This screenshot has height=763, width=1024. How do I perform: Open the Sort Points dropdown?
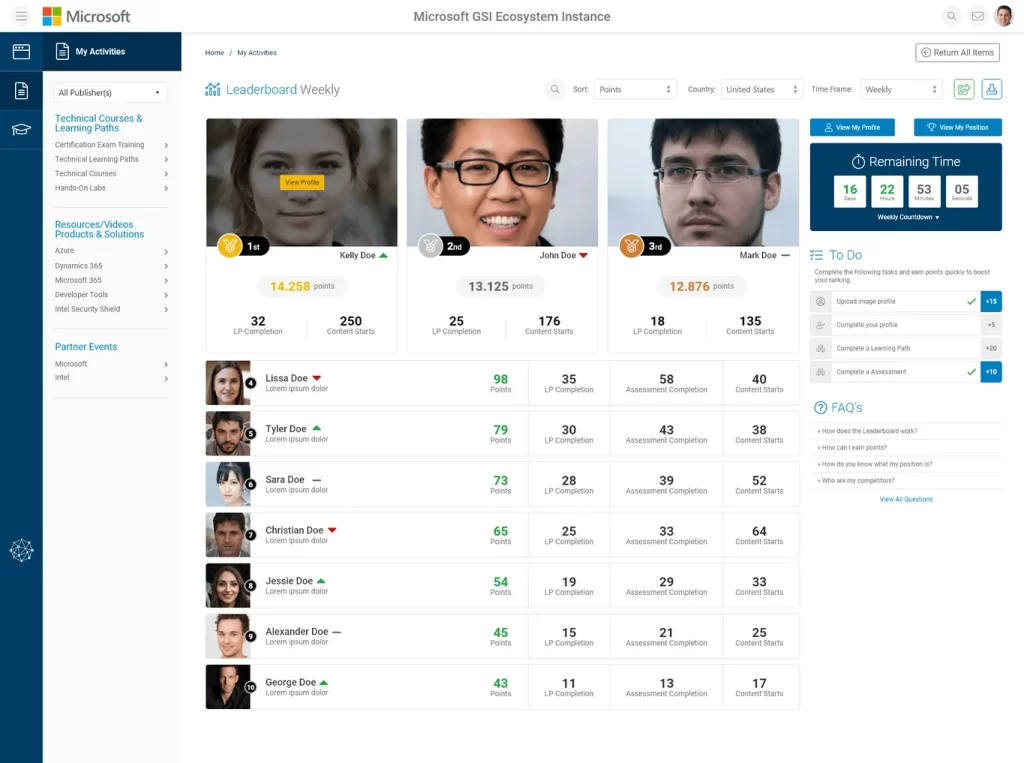pos(634,89)
